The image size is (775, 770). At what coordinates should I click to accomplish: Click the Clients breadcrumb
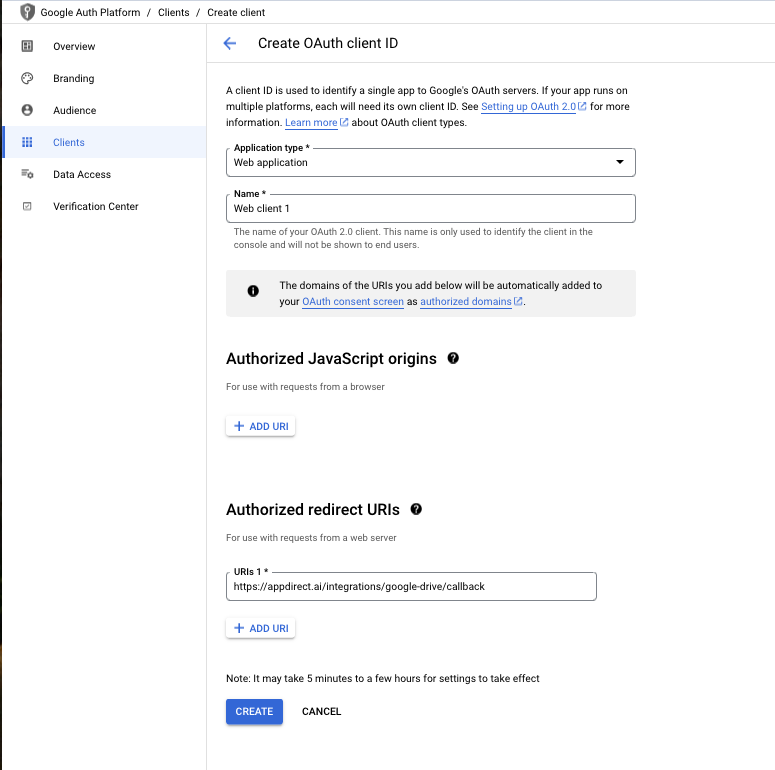coord(173,12)
